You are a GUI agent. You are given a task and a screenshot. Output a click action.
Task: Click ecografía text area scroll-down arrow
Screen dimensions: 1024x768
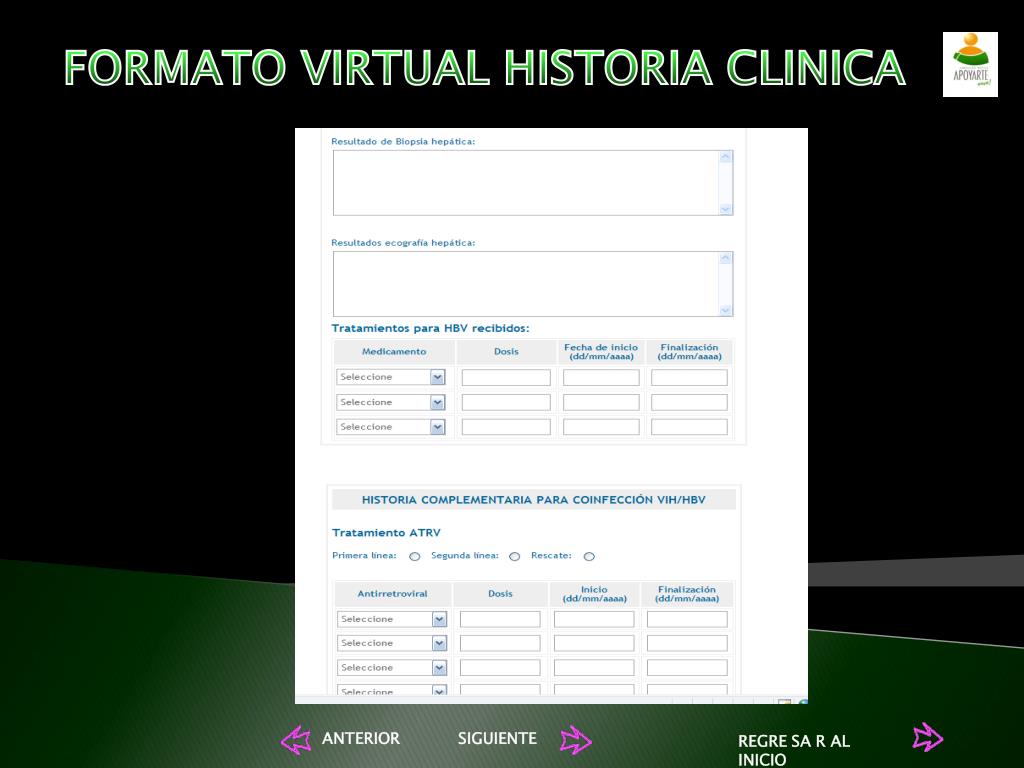(x=725, y=310)
